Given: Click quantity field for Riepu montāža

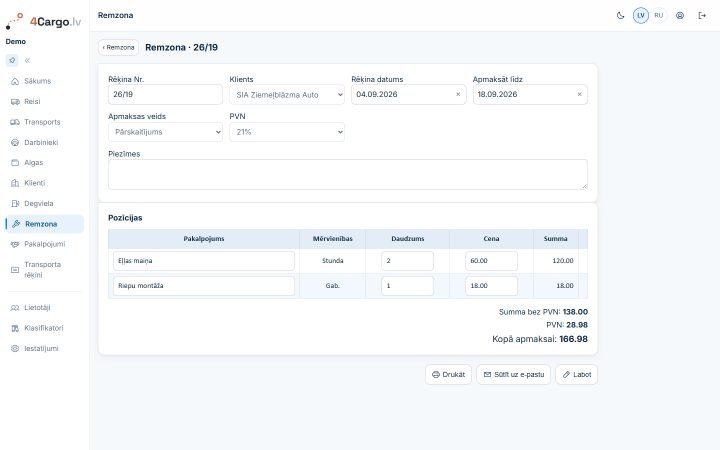Looking at the screenshot, I should (x=407, y=286).
